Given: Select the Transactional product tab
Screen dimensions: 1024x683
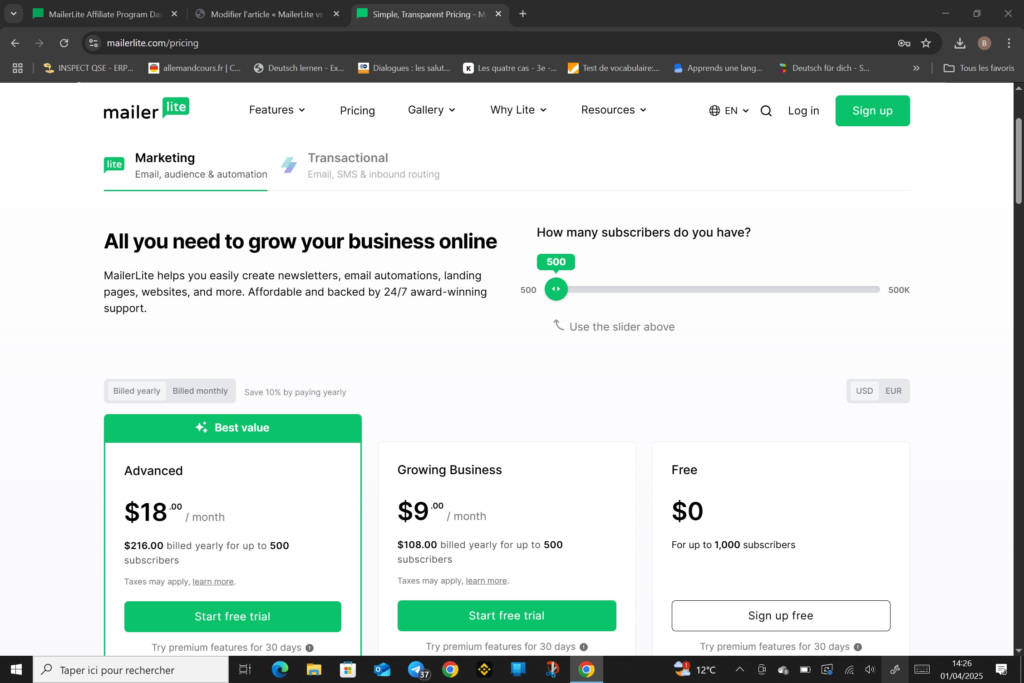Looking at the screenshot, I should pyautogui.click(x=360, y=166).
